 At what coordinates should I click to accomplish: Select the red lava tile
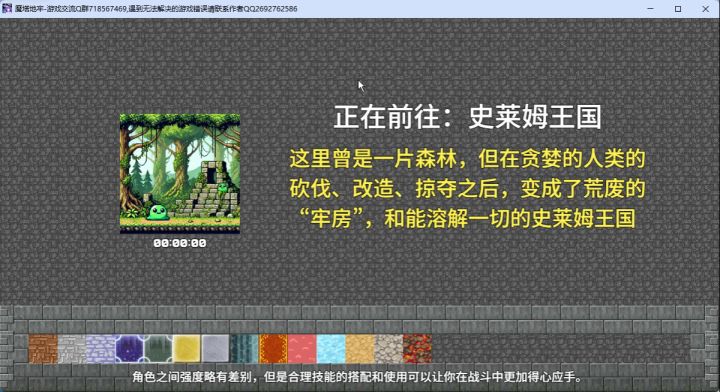(417, 349)
